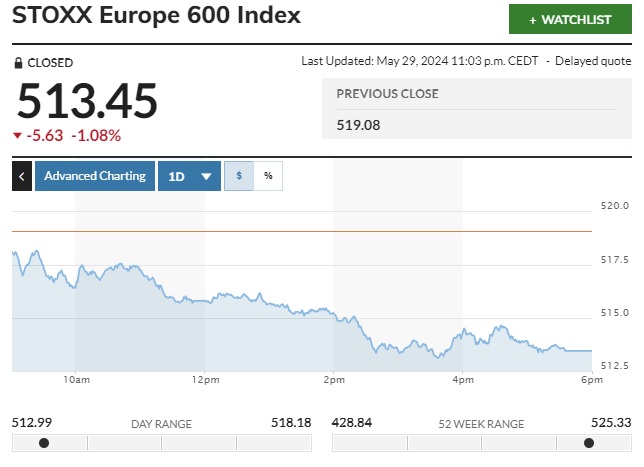Select the 2pm mark on time axis
644x467 pixels.
tap(334, 380)
